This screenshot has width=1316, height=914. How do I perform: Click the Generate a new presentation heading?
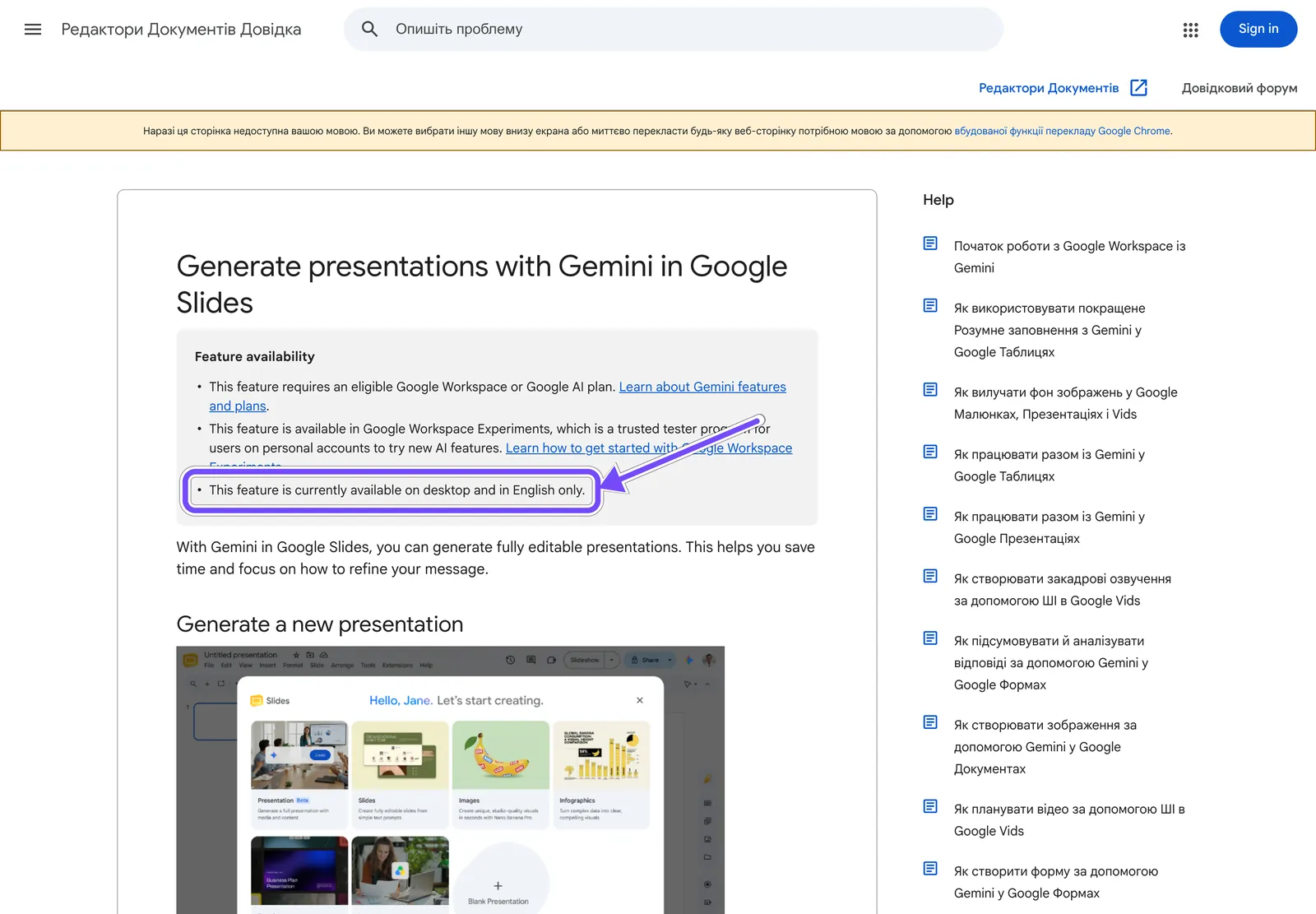click(320, 624)
